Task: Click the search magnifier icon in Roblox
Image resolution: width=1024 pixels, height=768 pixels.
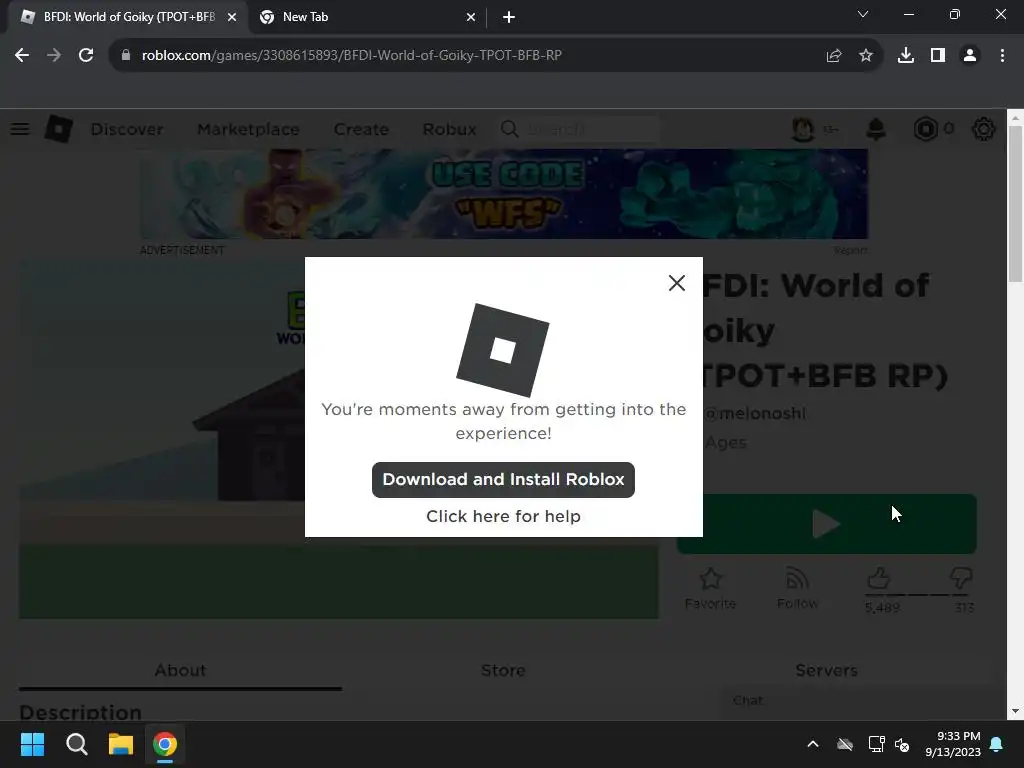Action: point(509,129)
